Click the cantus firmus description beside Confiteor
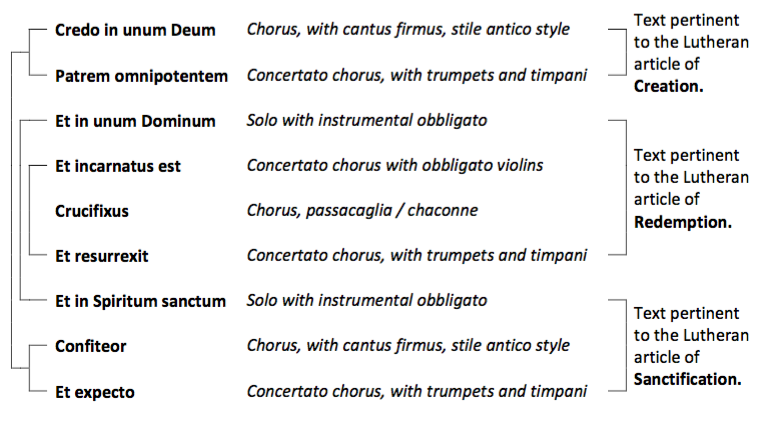Viewport: 758px width, 421px height. [x=408, y=346]
